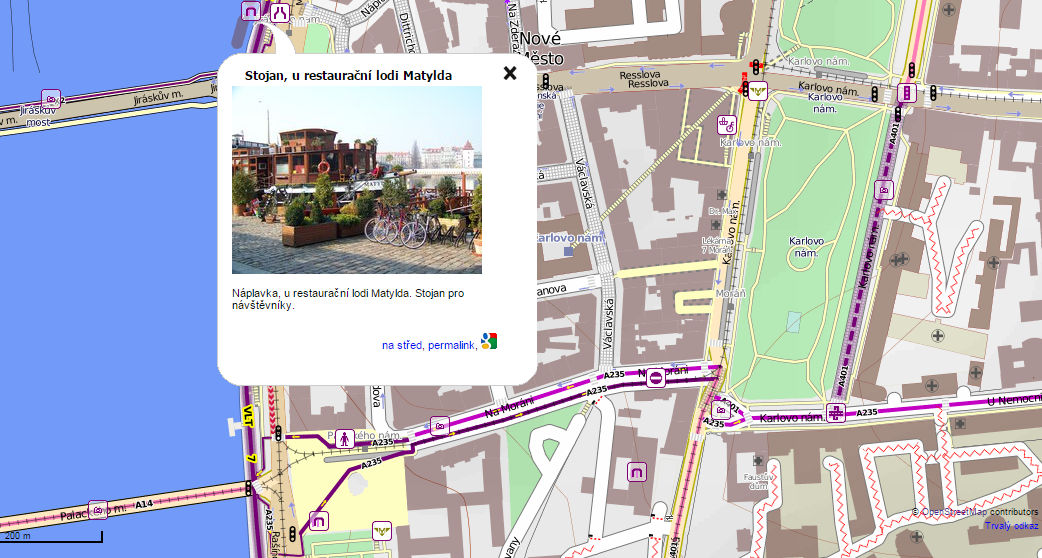Close the Stojan Matylda info popup

click(510, 73)
